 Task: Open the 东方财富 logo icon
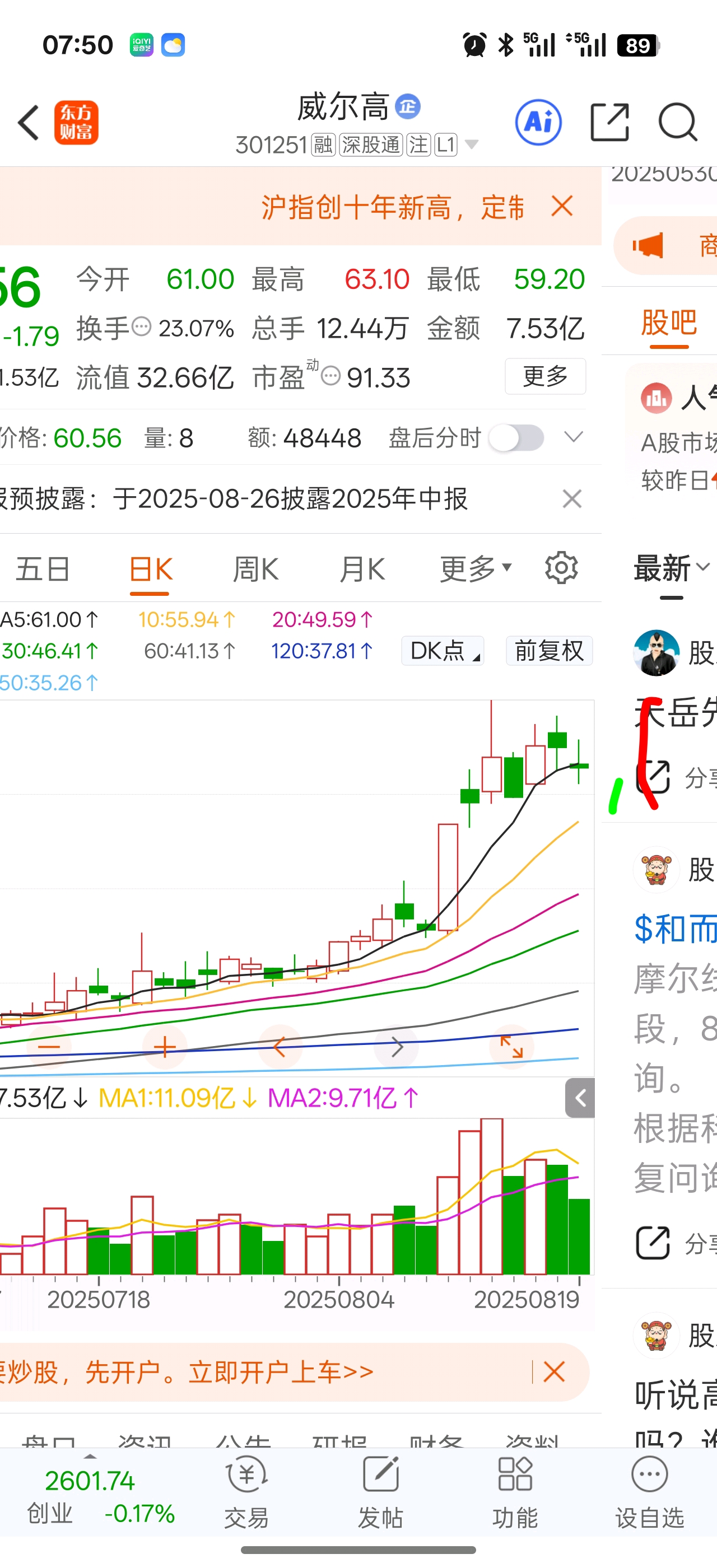(76, 123)
